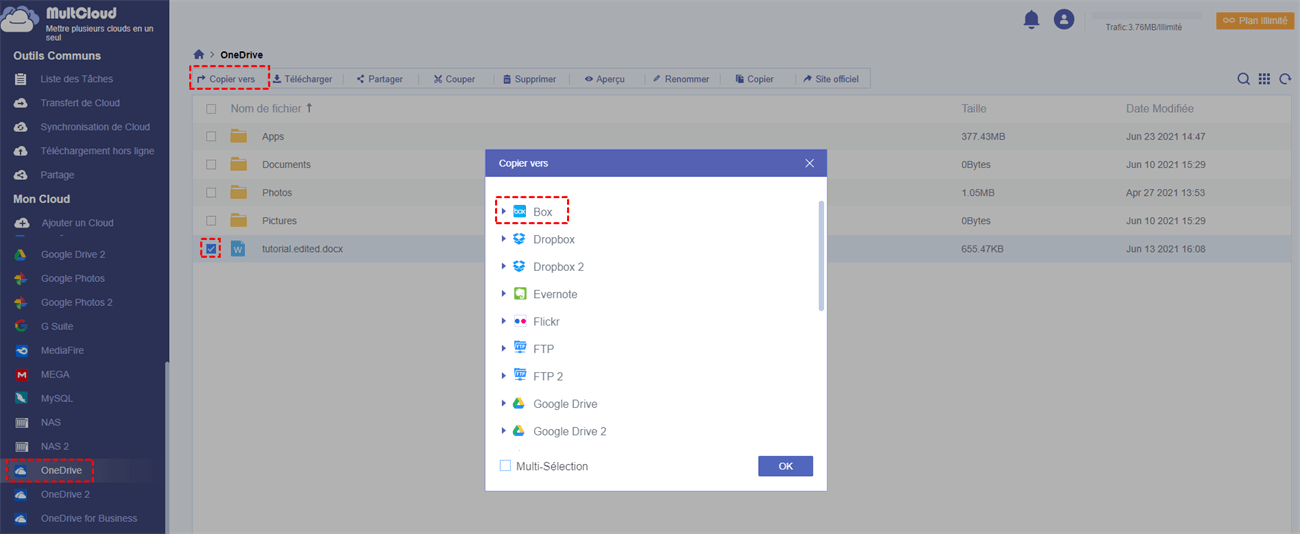Click the dialog cloud list scrollbar
The image size is (1300, 534).
click(x=821, y=255)
